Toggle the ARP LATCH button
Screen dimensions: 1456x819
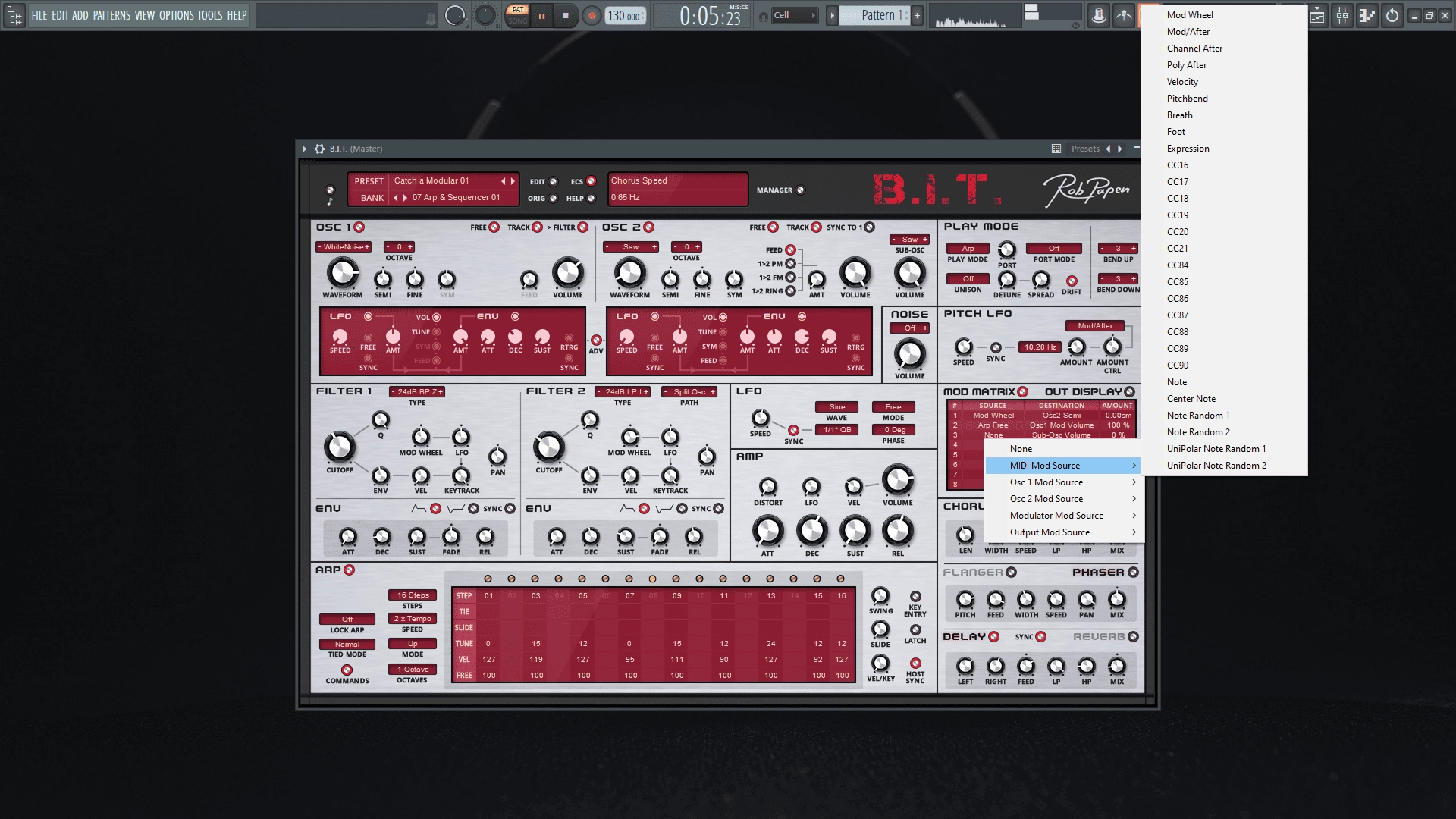coord(916,630)
